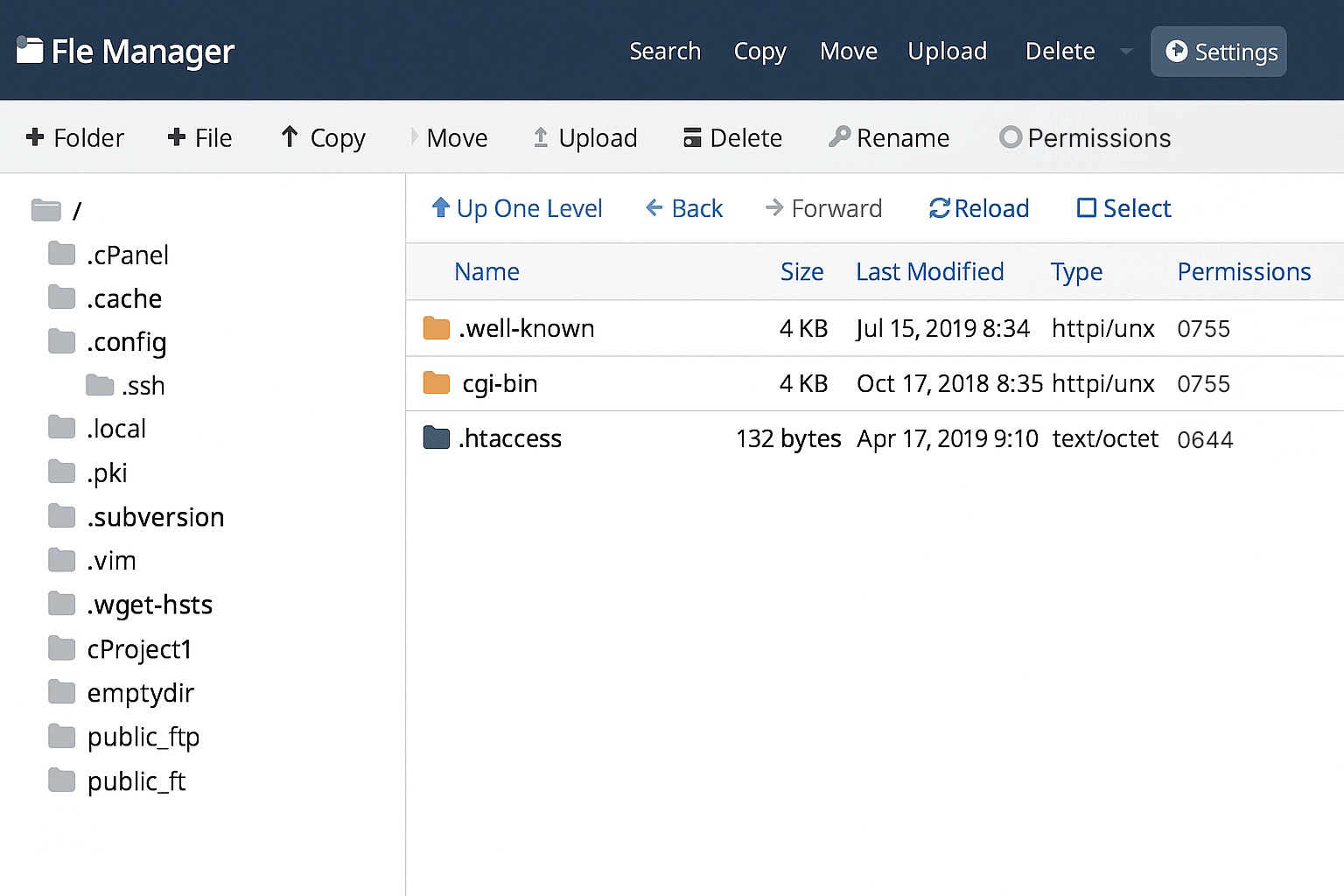The width and height of the screenshot is (1344, 896).
Task: Expand the .config folder in the tree
Action: (127, 342)
